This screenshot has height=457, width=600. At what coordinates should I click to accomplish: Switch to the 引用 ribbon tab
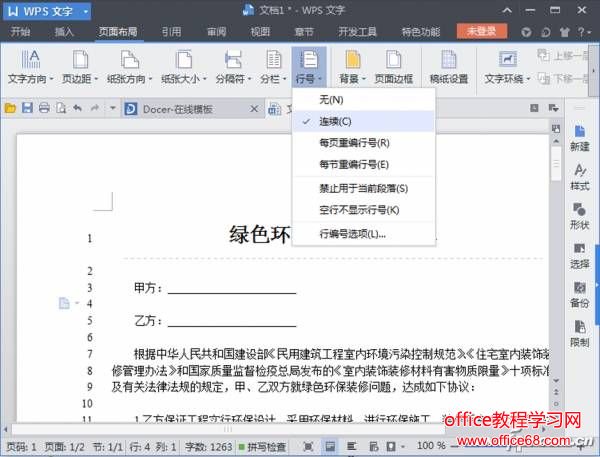tap(171, 31)
